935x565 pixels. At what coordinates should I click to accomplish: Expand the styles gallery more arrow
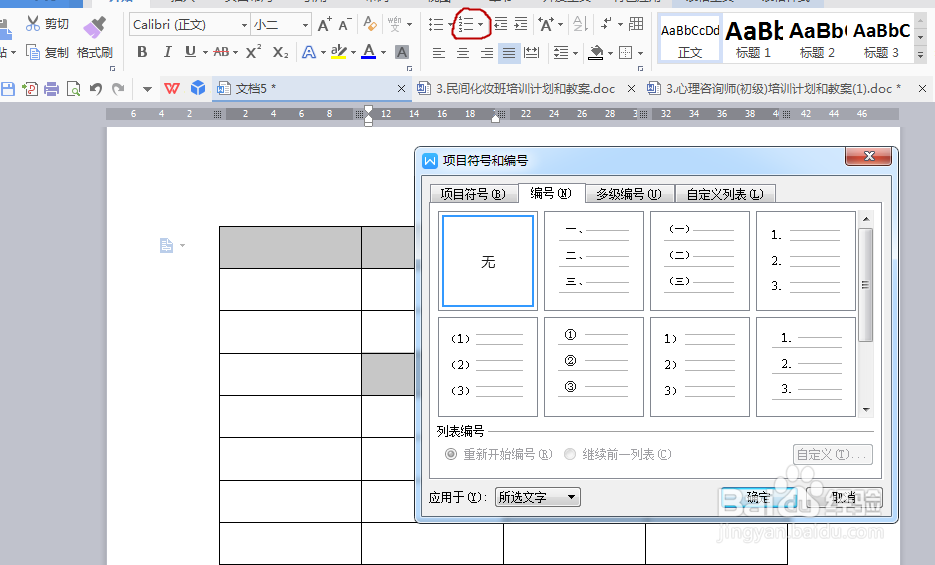(920, 55)
